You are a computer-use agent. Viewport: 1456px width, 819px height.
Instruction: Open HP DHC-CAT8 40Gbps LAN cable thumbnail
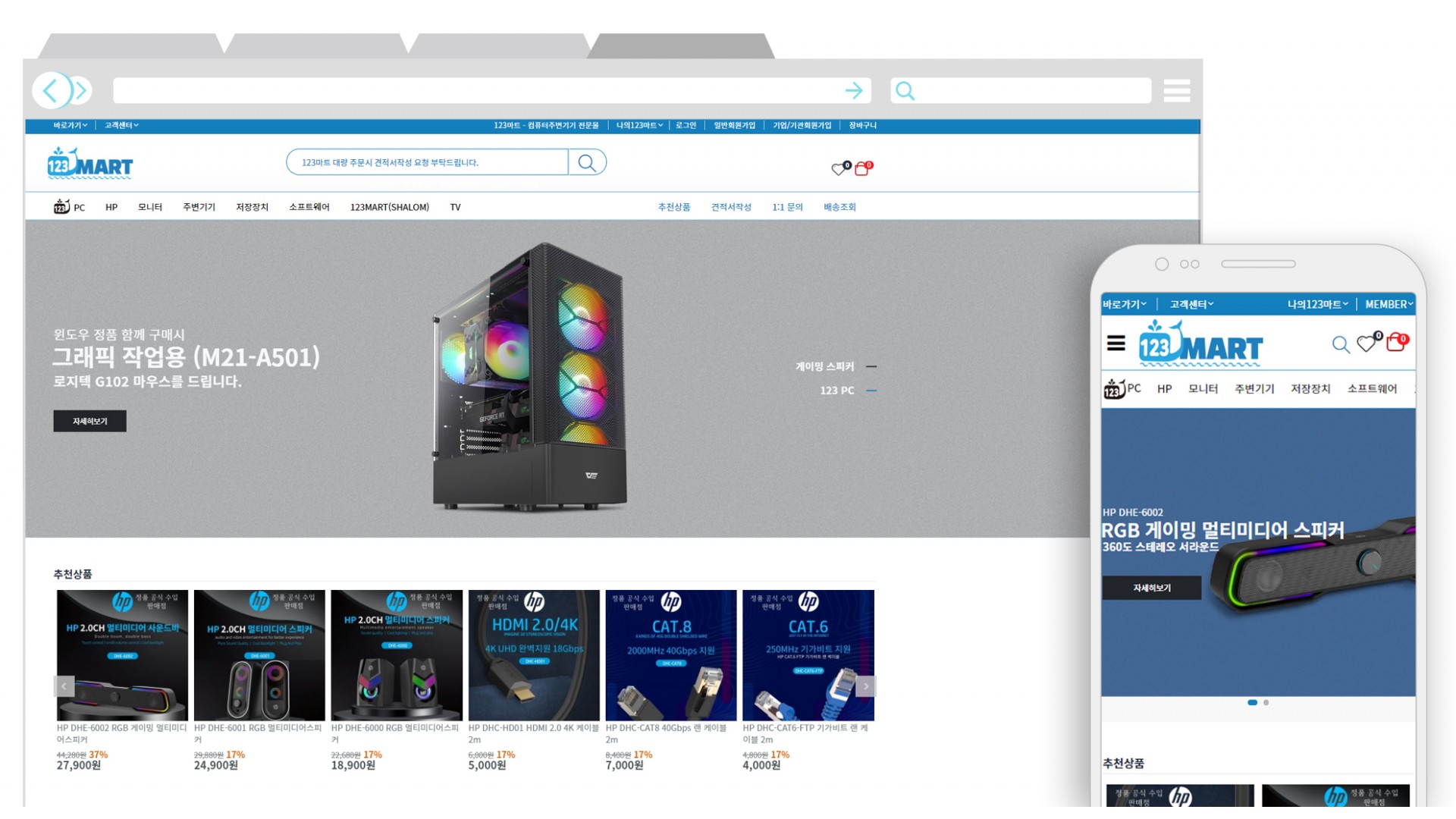point(671,655)
